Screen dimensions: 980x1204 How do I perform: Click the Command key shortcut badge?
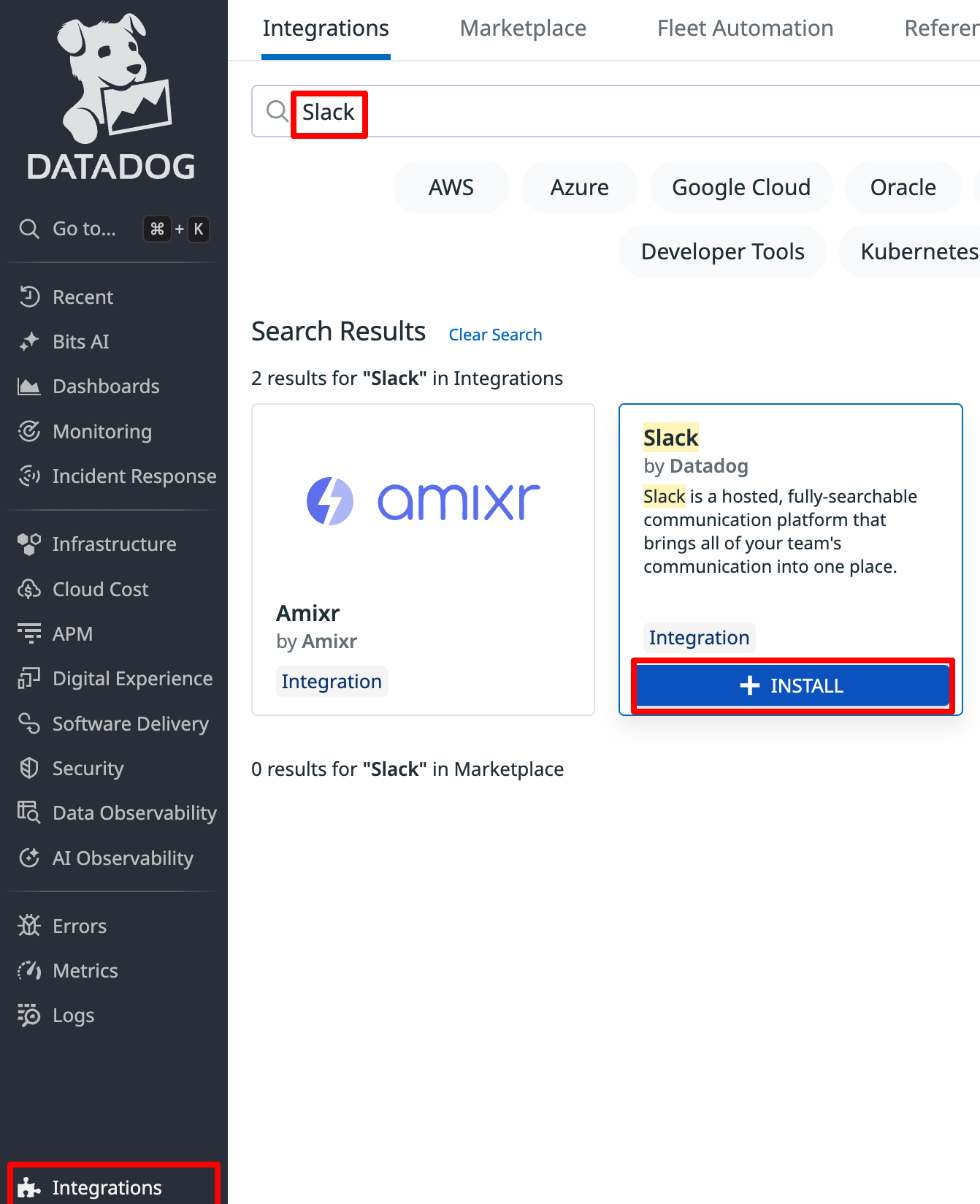click(157, 229)
